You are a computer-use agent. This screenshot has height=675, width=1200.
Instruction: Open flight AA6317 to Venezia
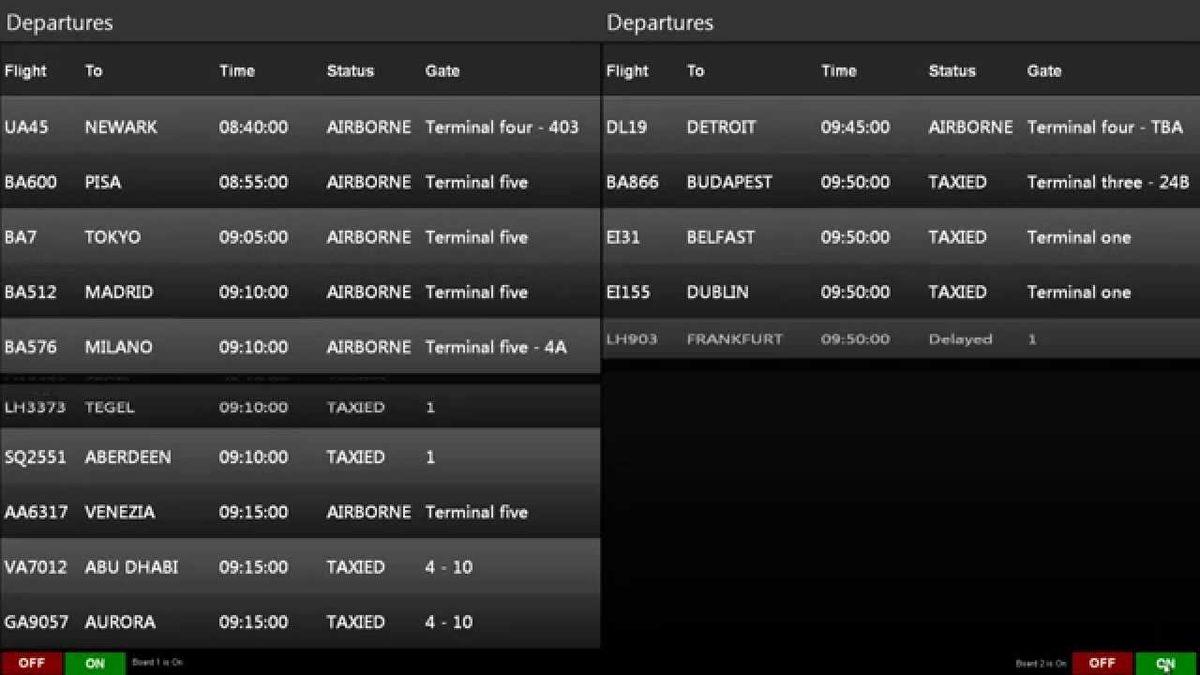[x=300, y=512]
